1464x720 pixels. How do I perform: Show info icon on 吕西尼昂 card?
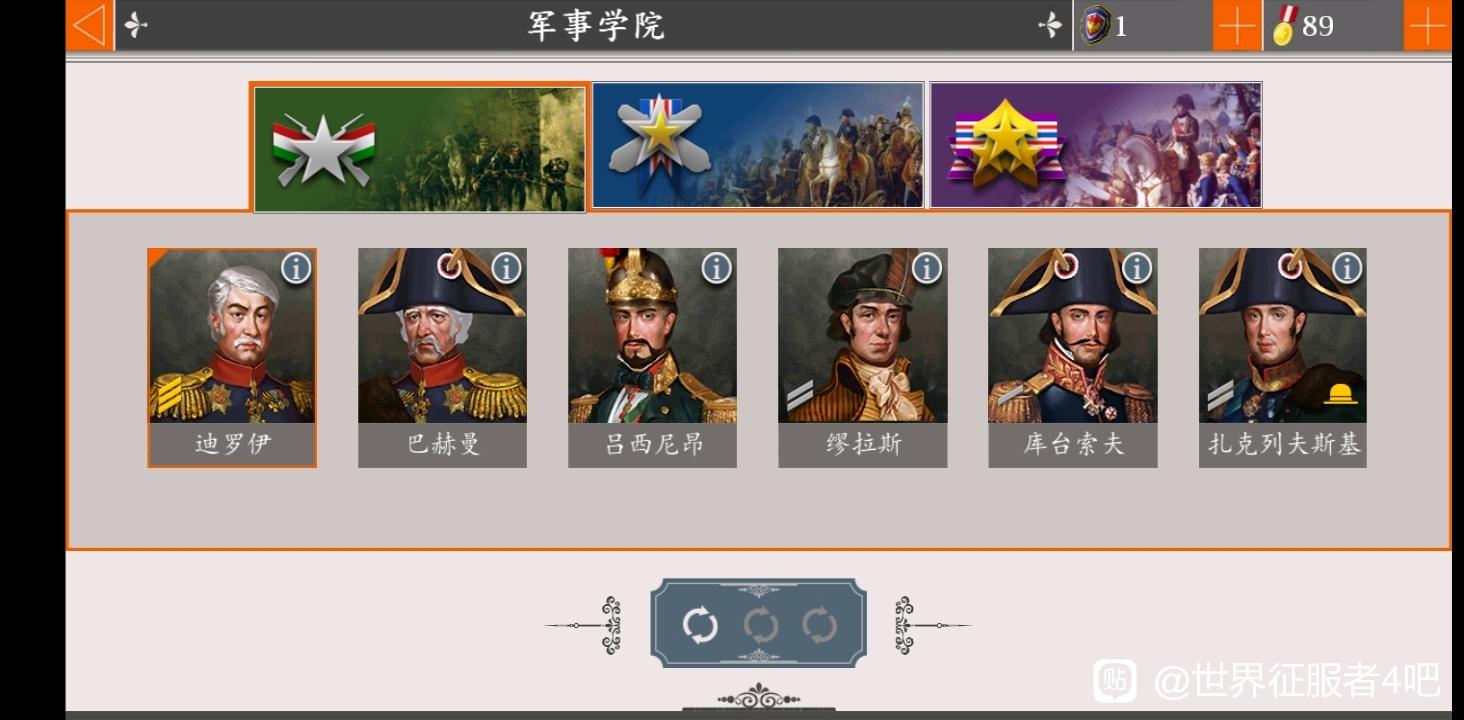(716, 268)
